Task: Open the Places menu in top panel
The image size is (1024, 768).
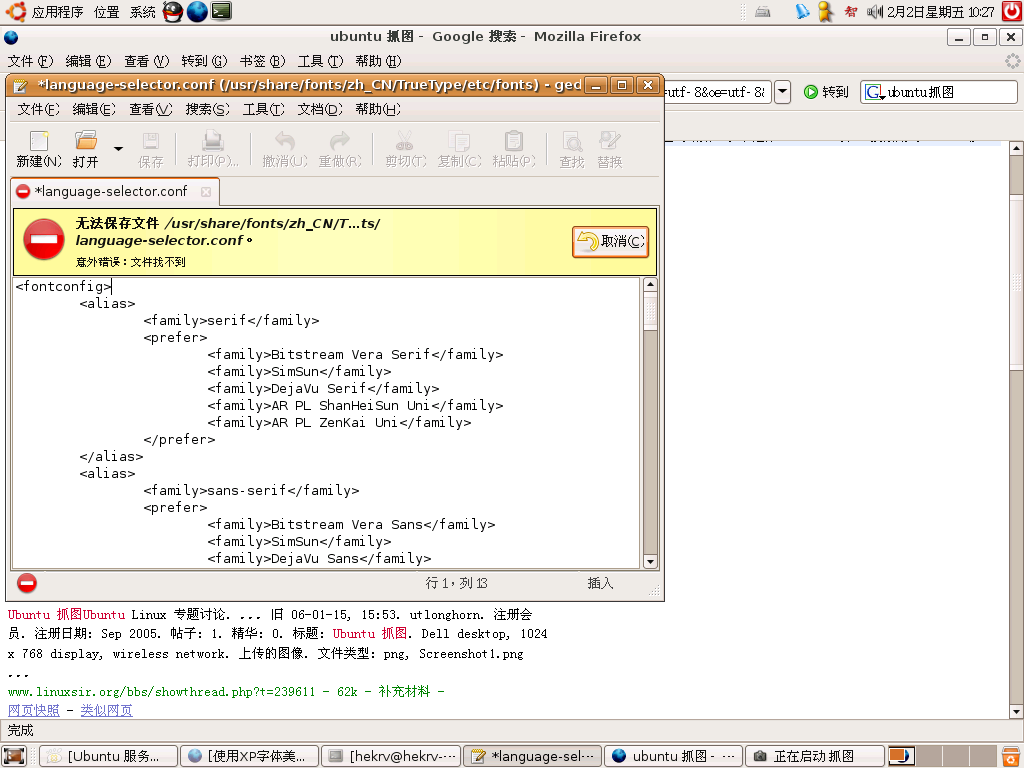Action: tap(106, 12)
